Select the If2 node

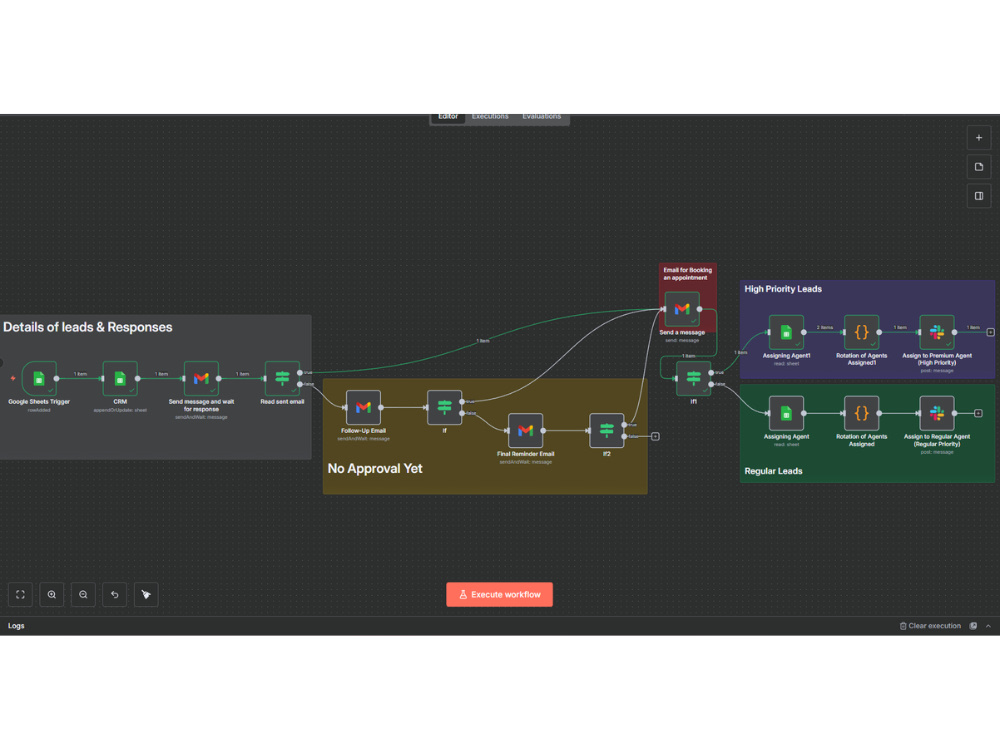(607, 430)
